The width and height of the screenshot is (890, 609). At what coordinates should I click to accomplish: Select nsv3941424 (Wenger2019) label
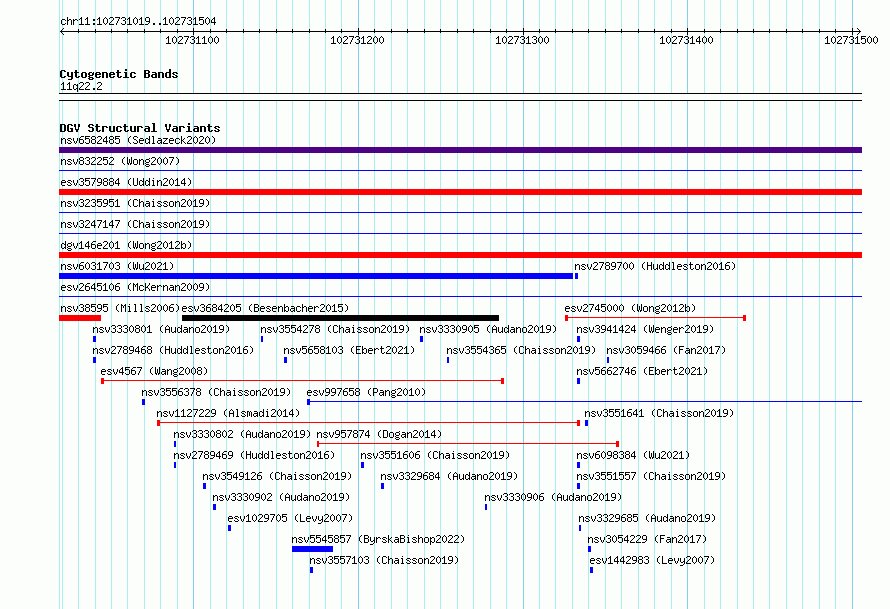[645, 329]
